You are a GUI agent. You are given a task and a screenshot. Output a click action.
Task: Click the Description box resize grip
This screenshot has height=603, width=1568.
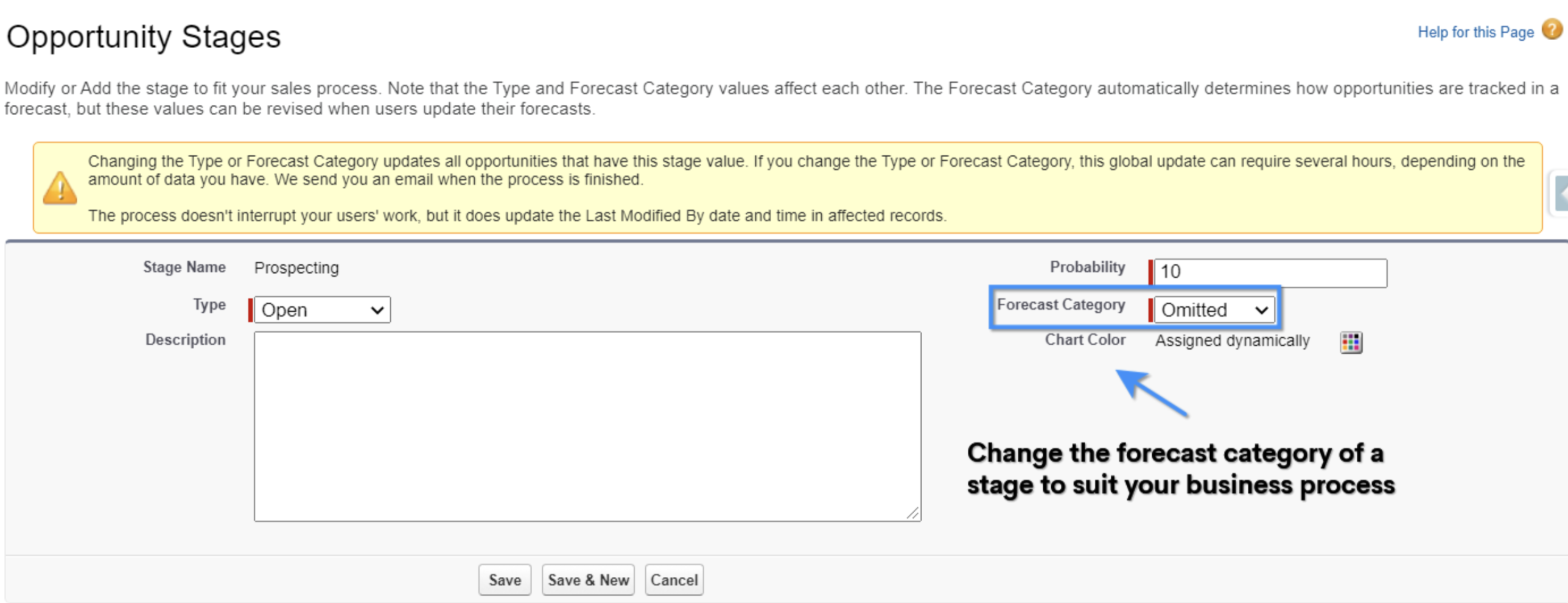click(912, 513)
